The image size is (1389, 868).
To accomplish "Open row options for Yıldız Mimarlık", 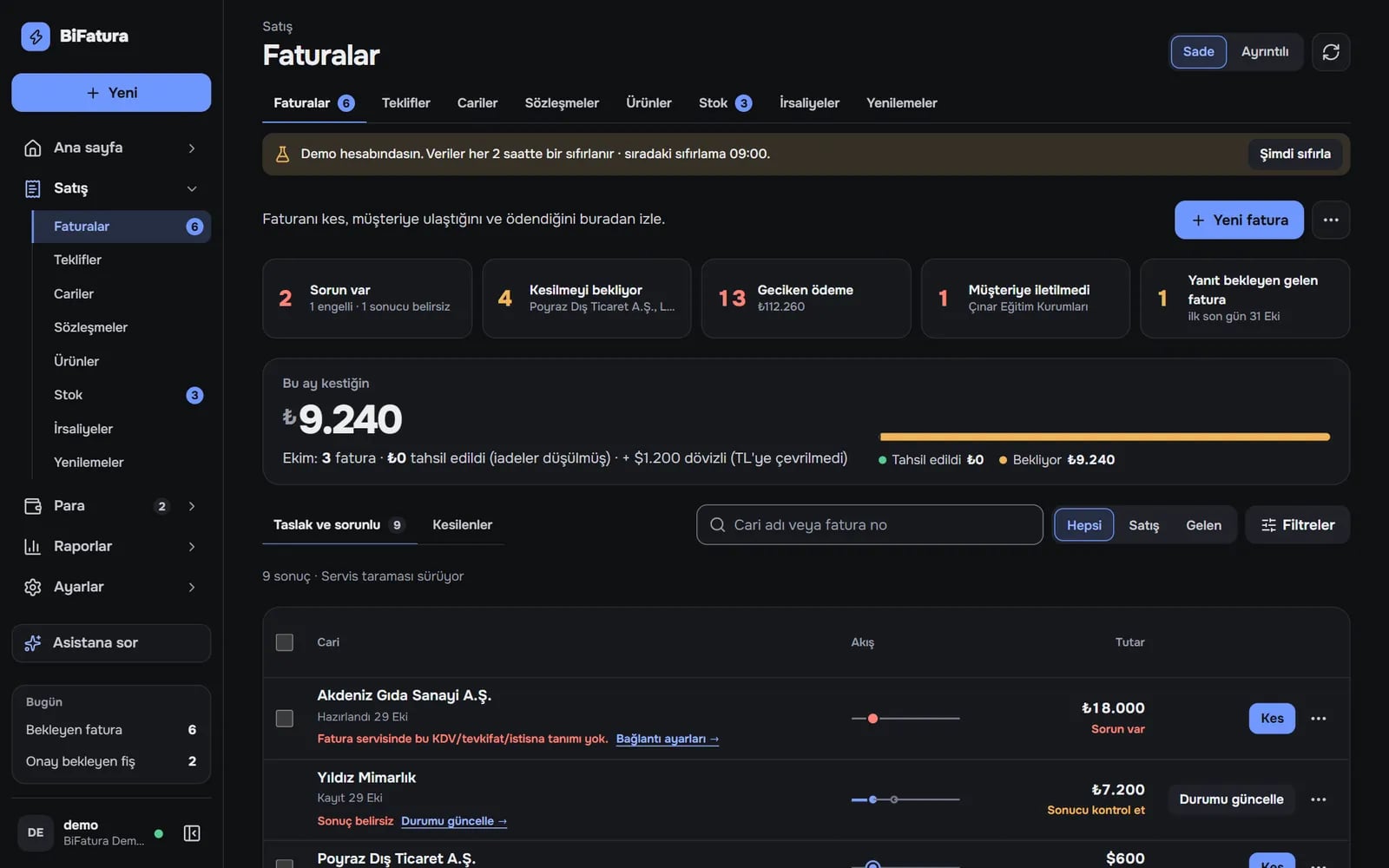I will (x=1319, y=799).
